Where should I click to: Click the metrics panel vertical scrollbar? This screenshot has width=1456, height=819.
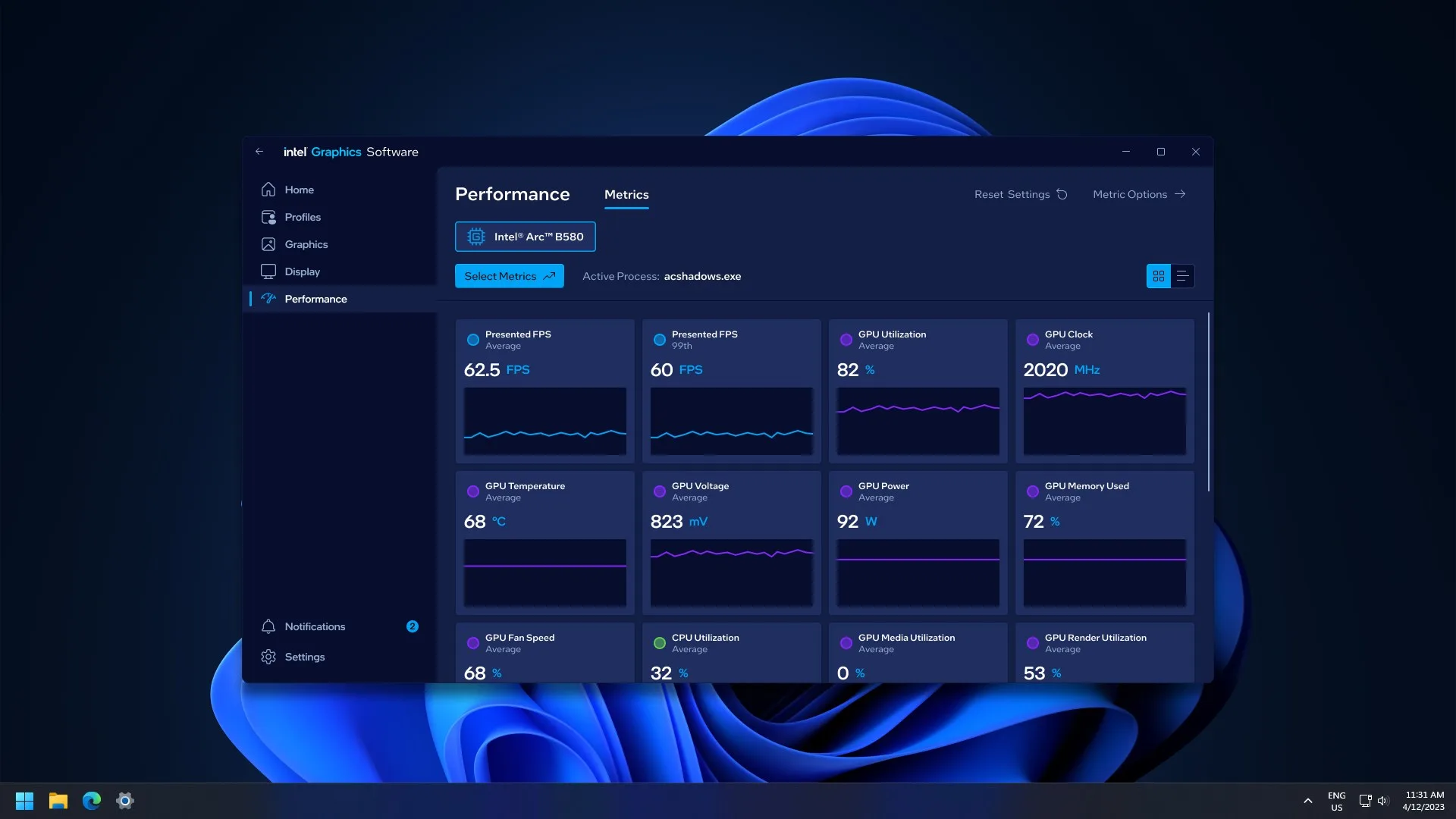point(1209,402)
